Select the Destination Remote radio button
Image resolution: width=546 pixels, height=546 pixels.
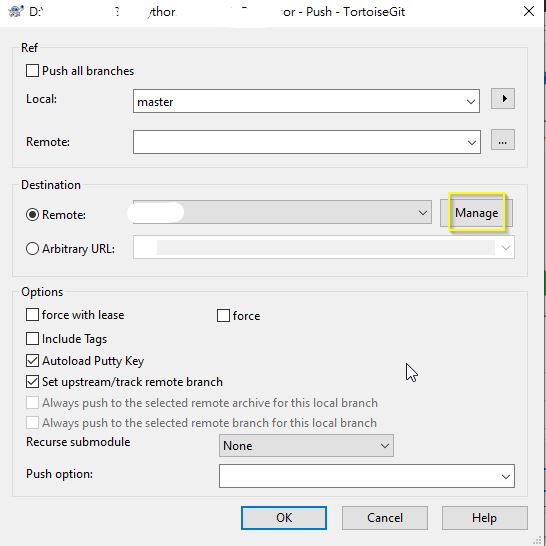pyautogui.click(x=32, y=214)
